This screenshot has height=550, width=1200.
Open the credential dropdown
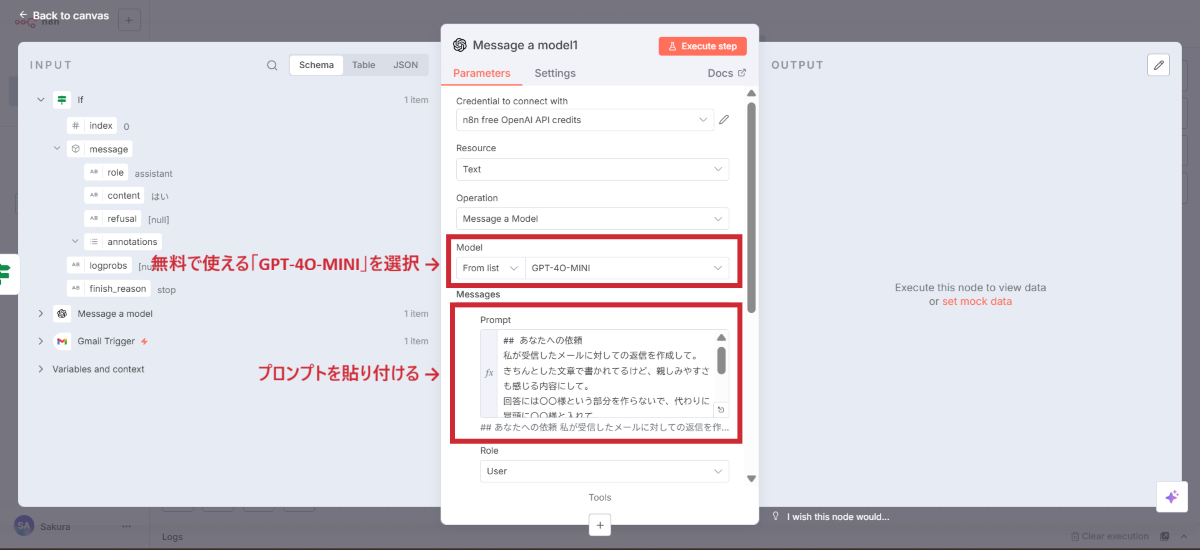tap(584, 120)
